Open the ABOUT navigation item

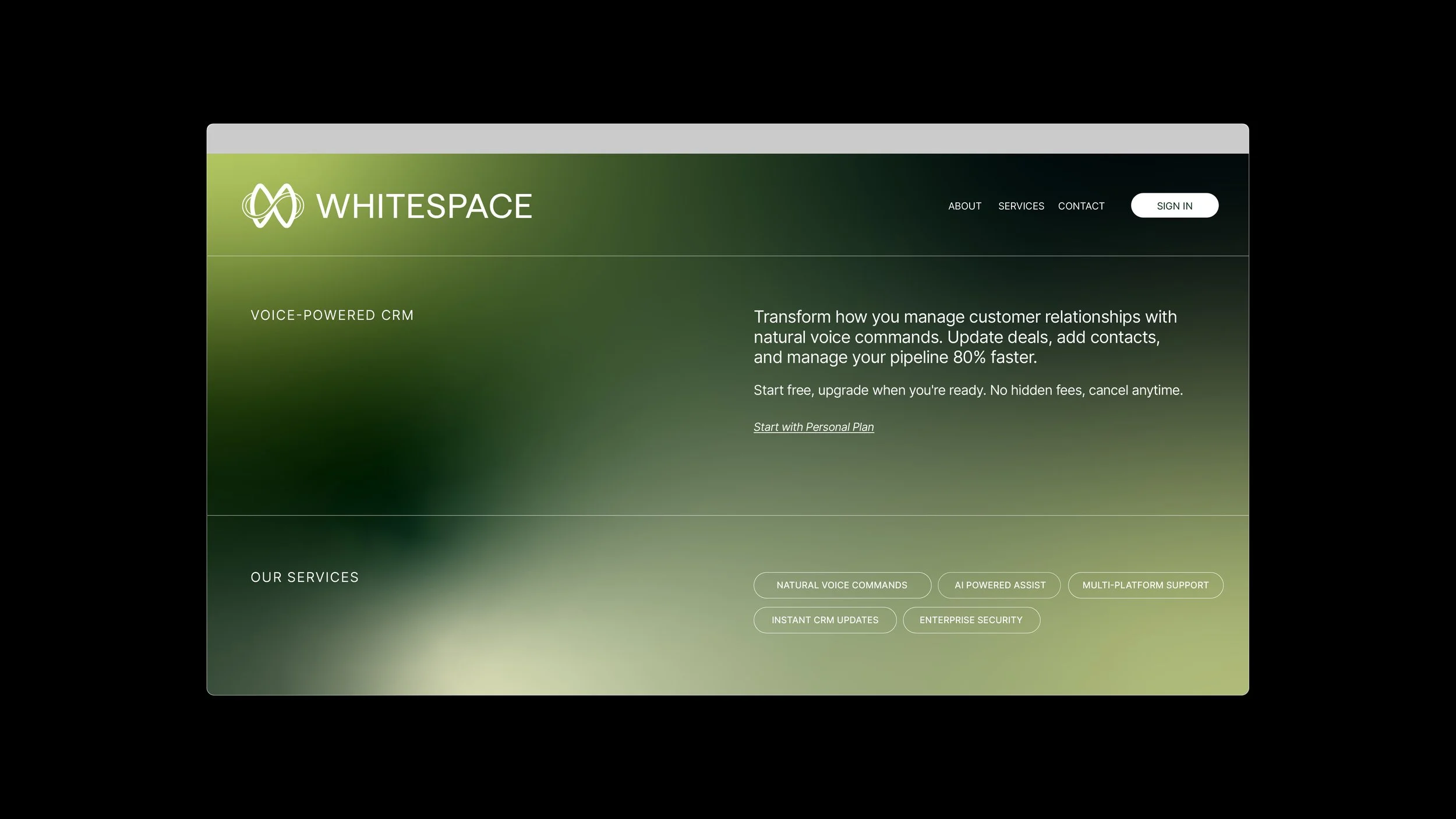click(x=964, y=206)
